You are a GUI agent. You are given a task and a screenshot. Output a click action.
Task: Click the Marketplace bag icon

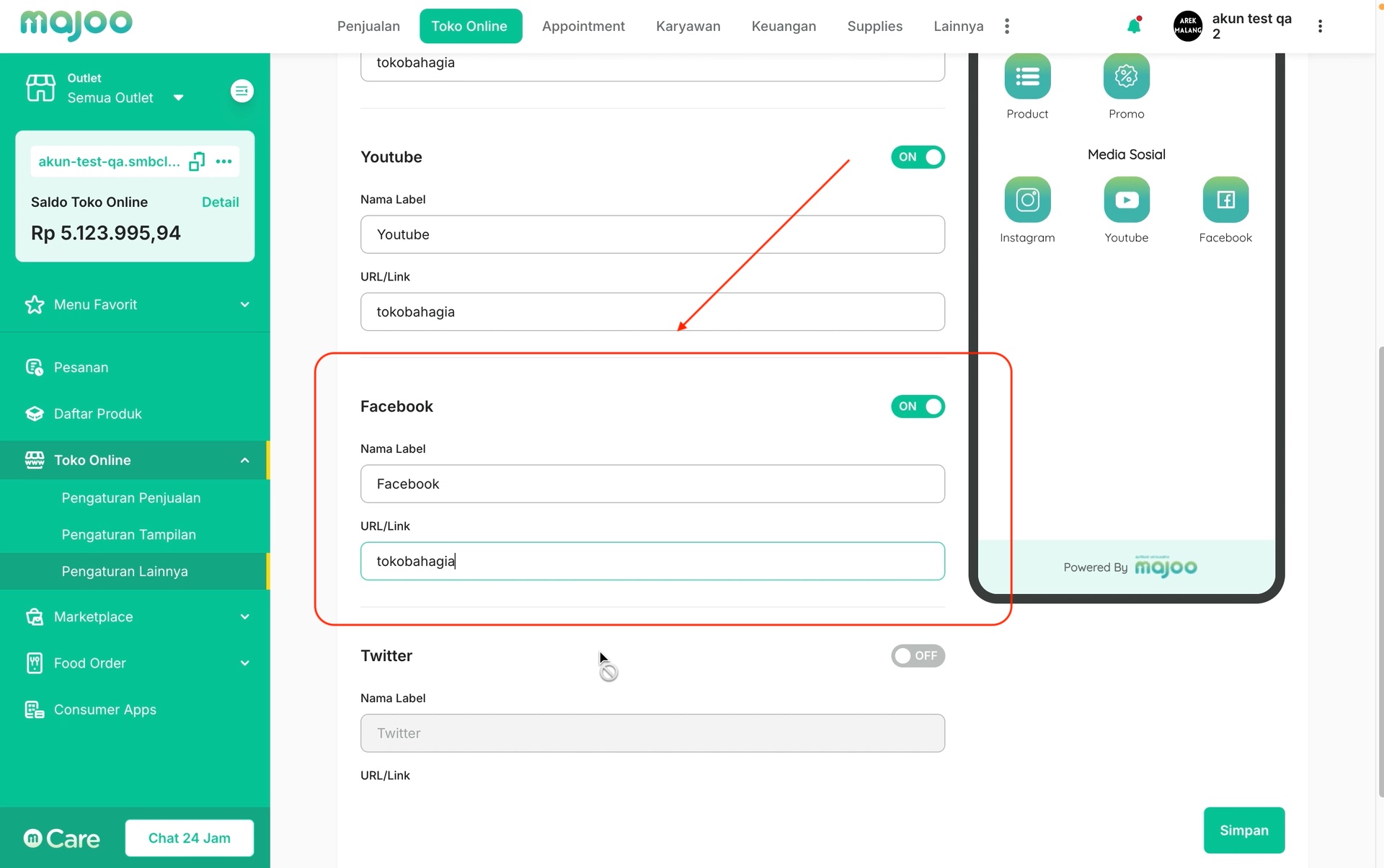[34, 616]
